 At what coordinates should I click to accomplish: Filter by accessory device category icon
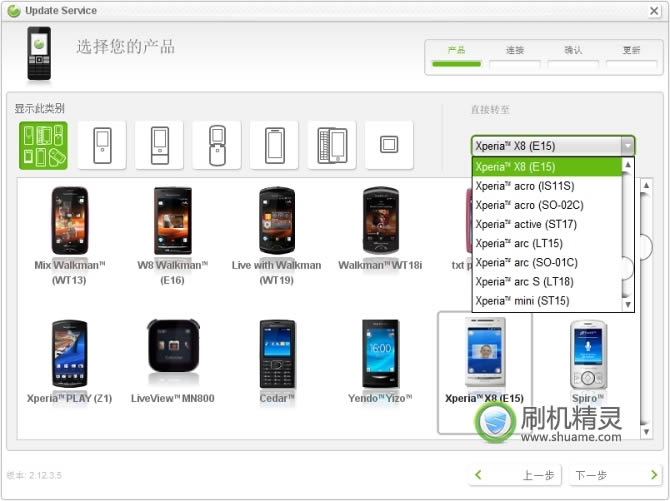pos(389,146)
